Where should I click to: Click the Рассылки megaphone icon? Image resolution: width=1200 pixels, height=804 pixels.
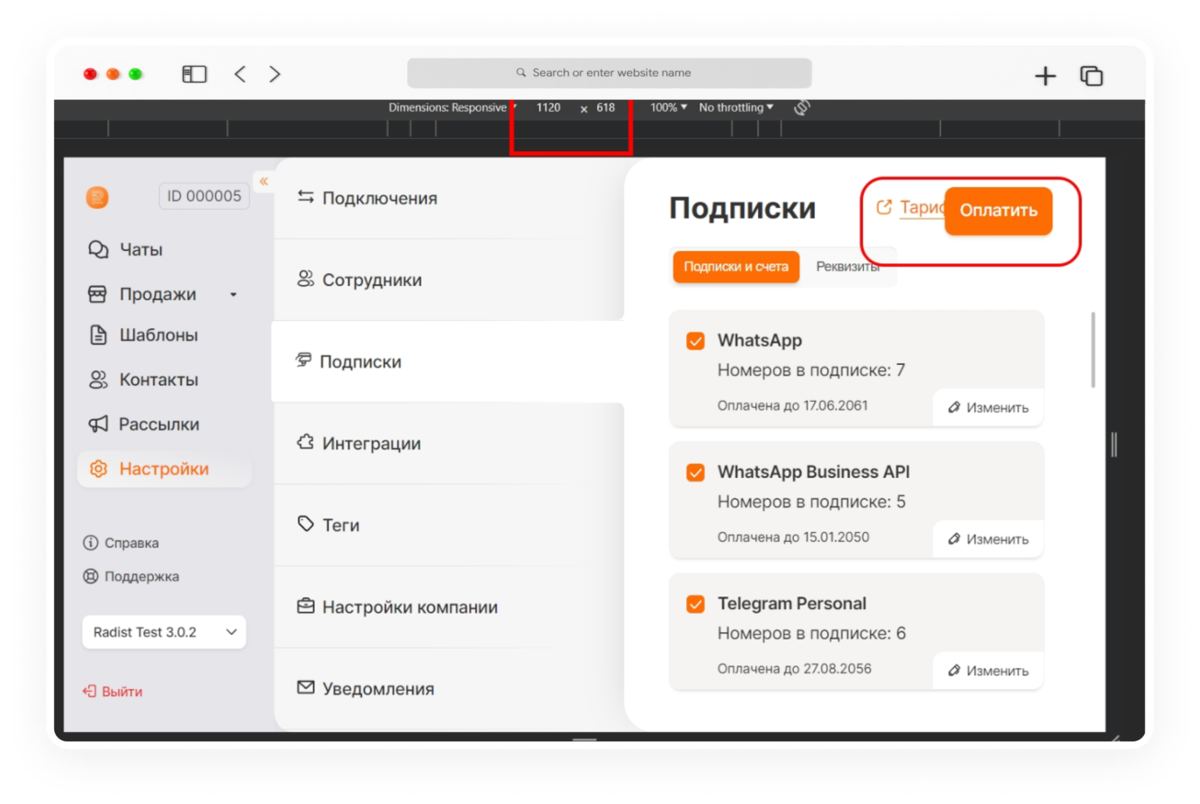(98, 424)
